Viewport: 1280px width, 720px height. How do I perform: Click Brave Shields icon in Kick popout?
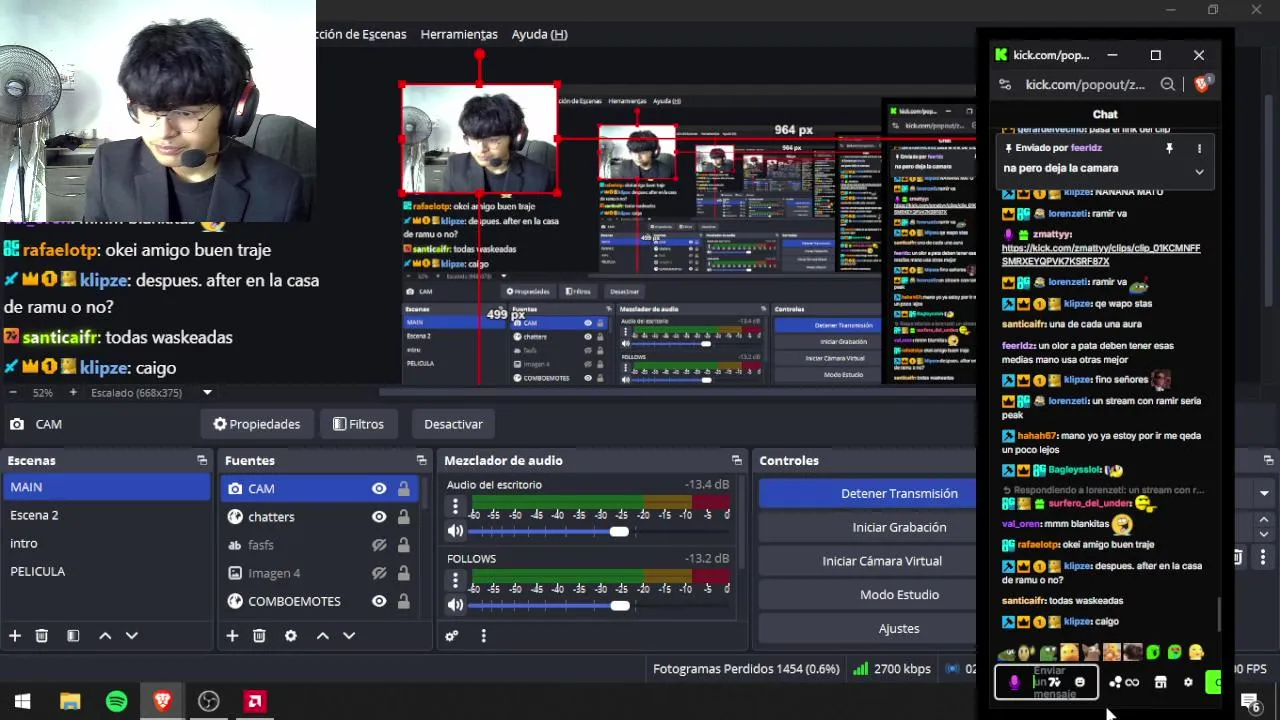pos(1202,84)
